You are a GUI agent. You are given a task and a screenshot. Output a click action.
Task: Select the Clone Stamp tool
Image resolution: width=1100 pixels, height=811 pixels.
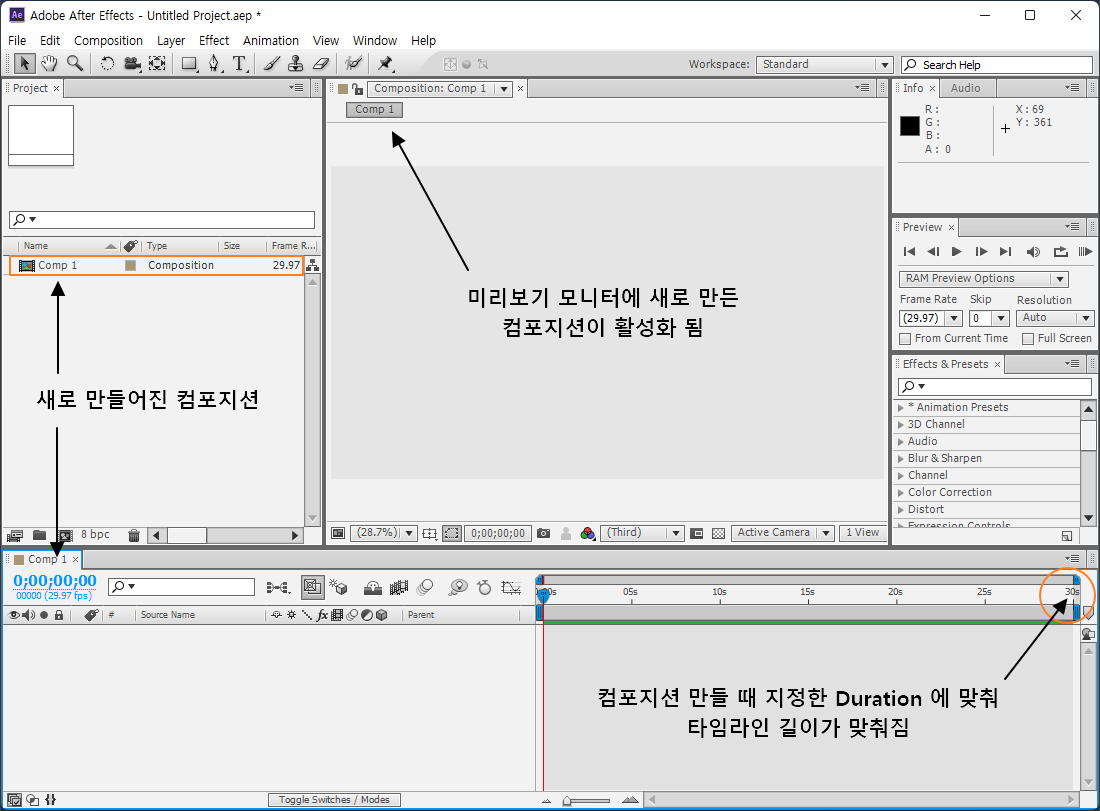(295, 64)
